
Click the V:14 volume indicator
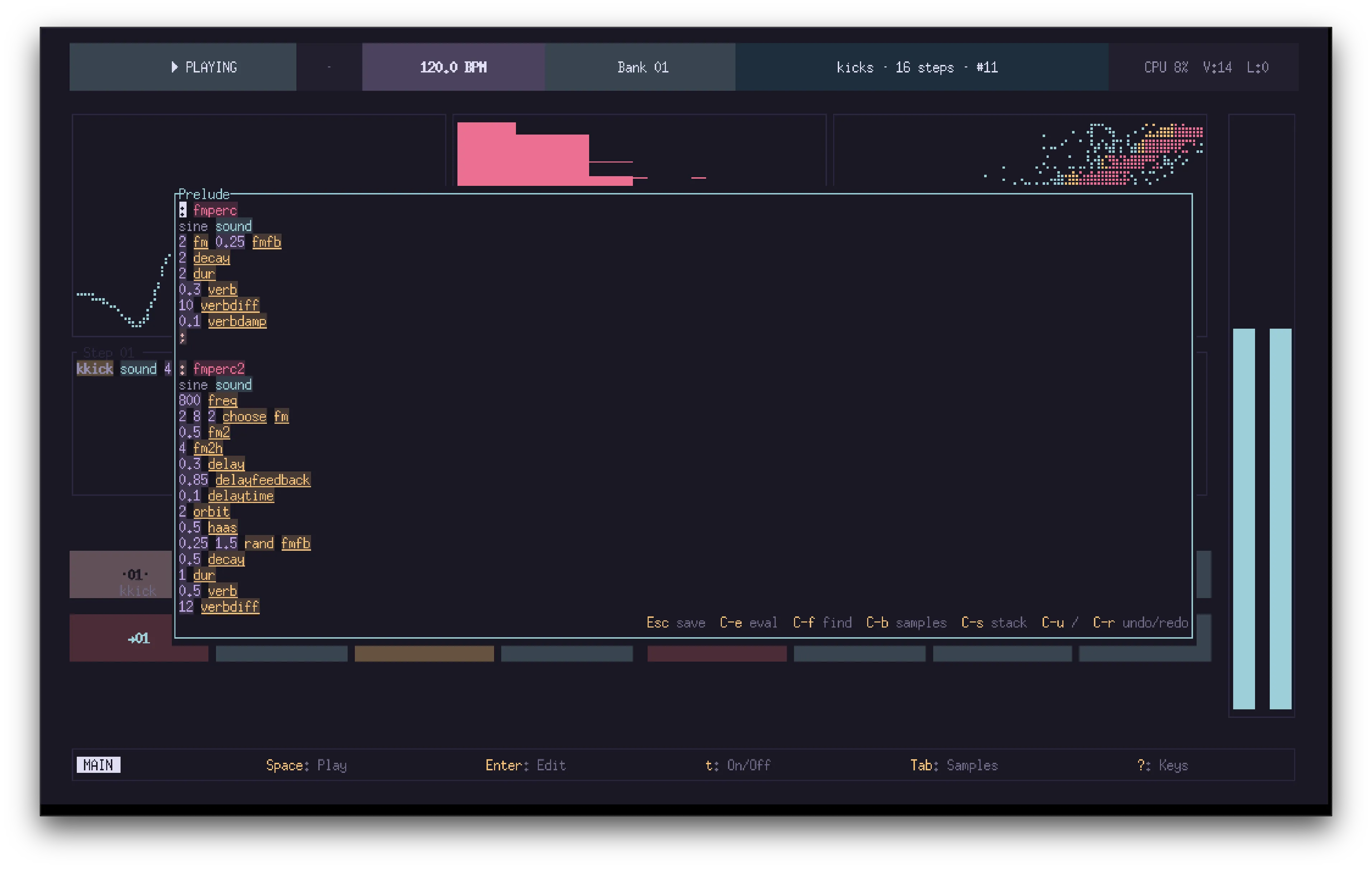tap(1218, 67)
